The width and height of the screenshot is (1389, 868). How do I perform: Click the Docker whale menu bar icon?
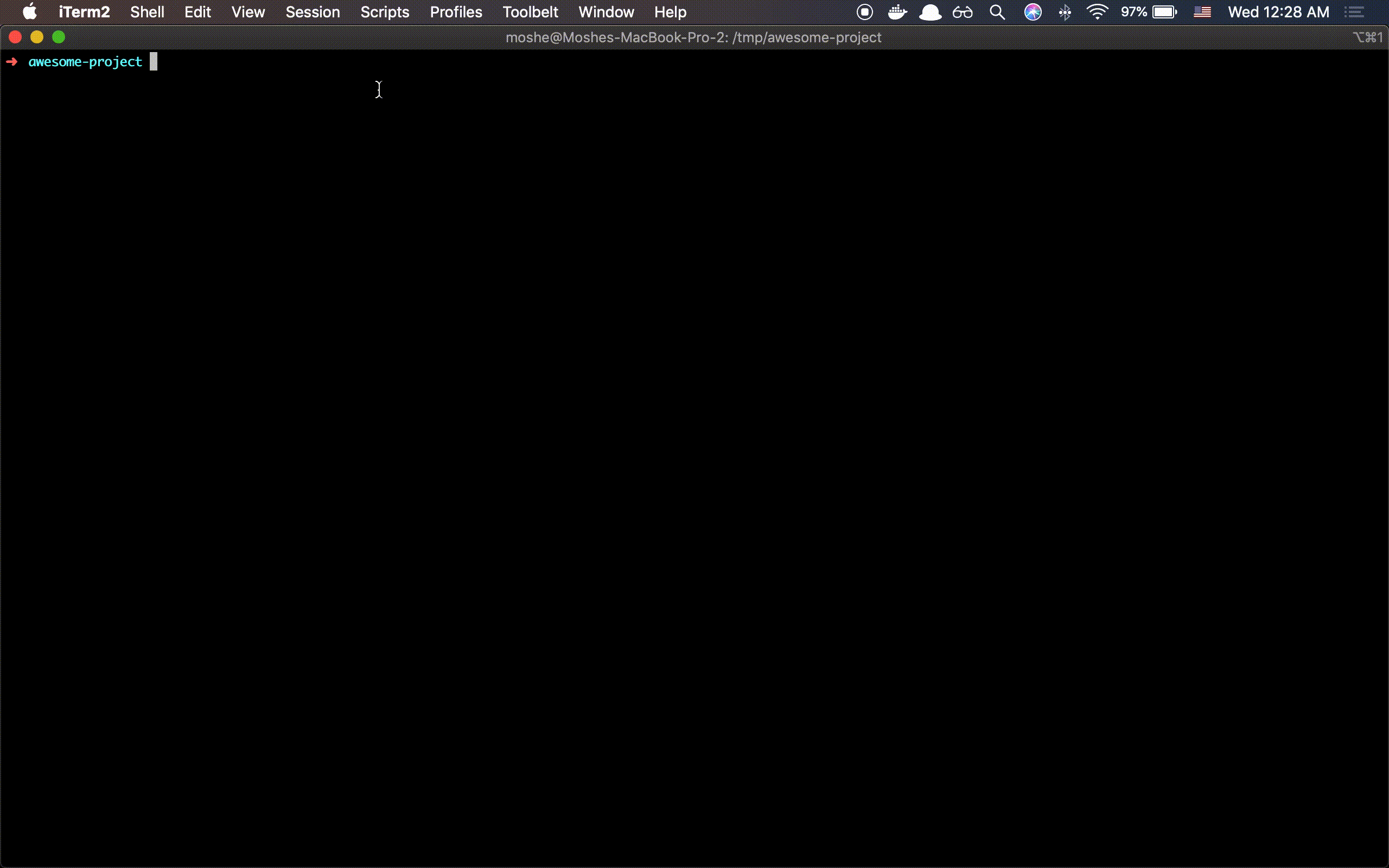tap(897, 12)
